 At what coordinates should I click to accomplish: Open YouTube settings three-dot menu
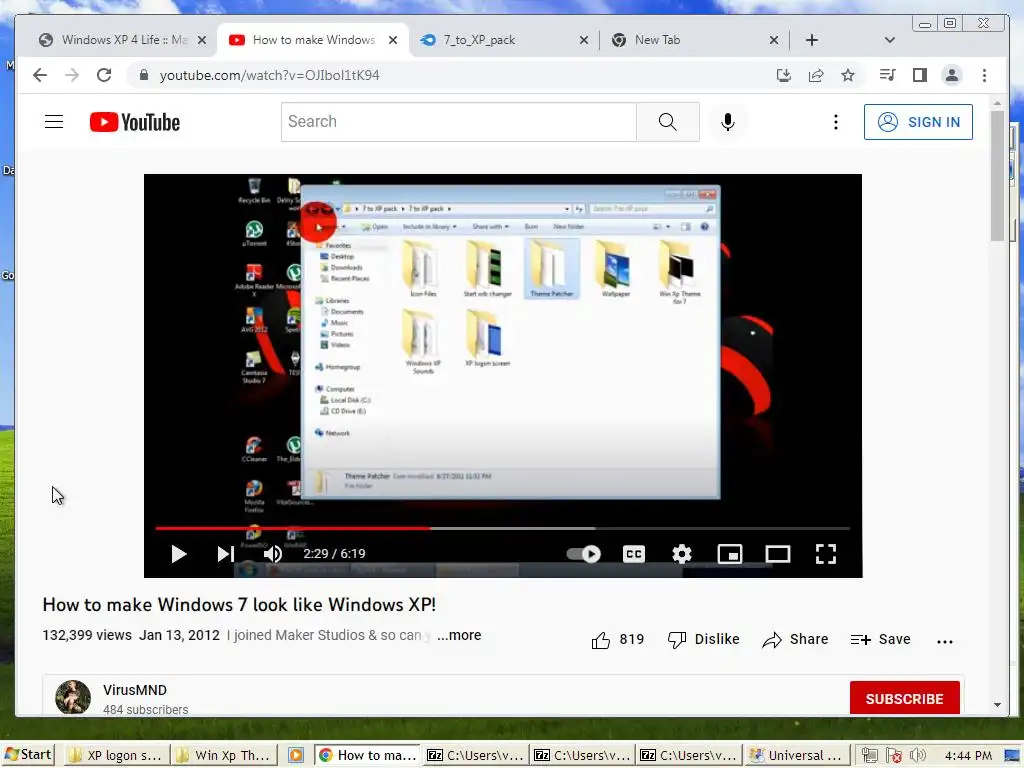point(835,122)
